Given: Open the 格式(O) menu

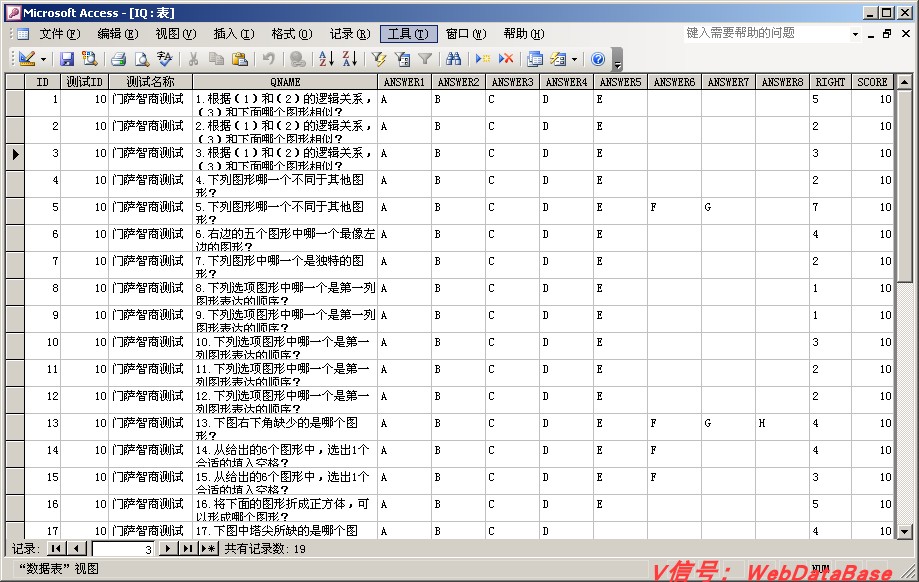Looking at the screenshot, I should pos(292,34).
